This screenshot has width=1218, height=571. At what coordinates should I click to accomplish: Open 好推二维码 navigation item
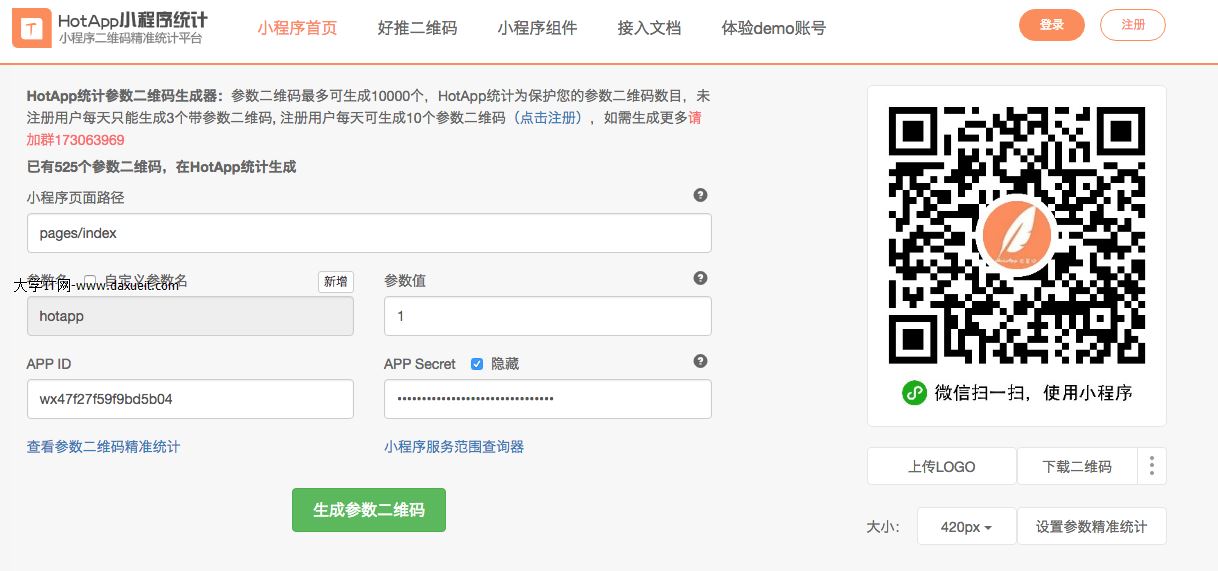point(417,28)
